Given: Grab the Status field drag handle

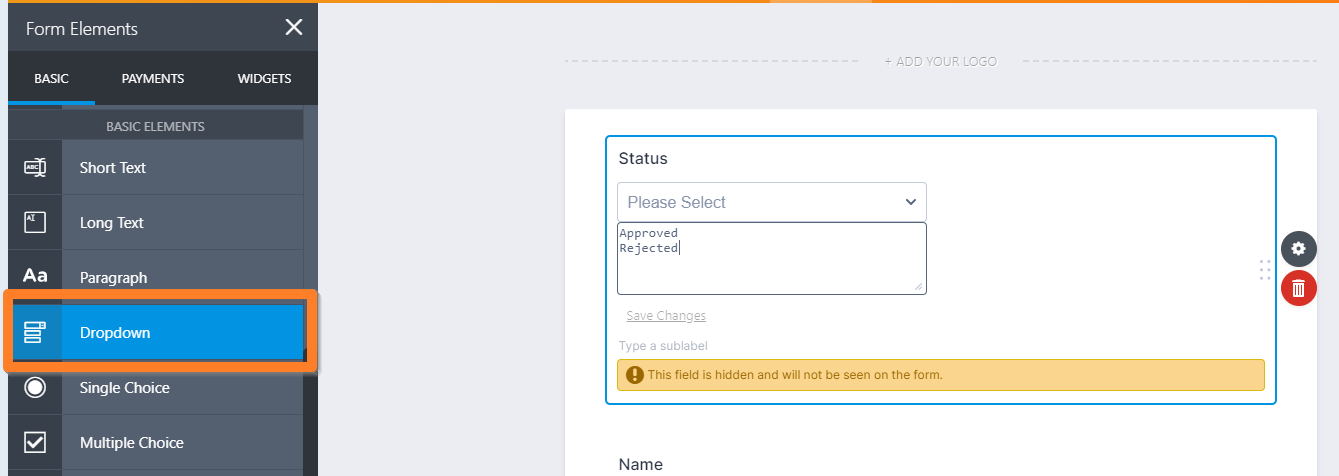Looking at the screenshot, I should [1265, 269].
